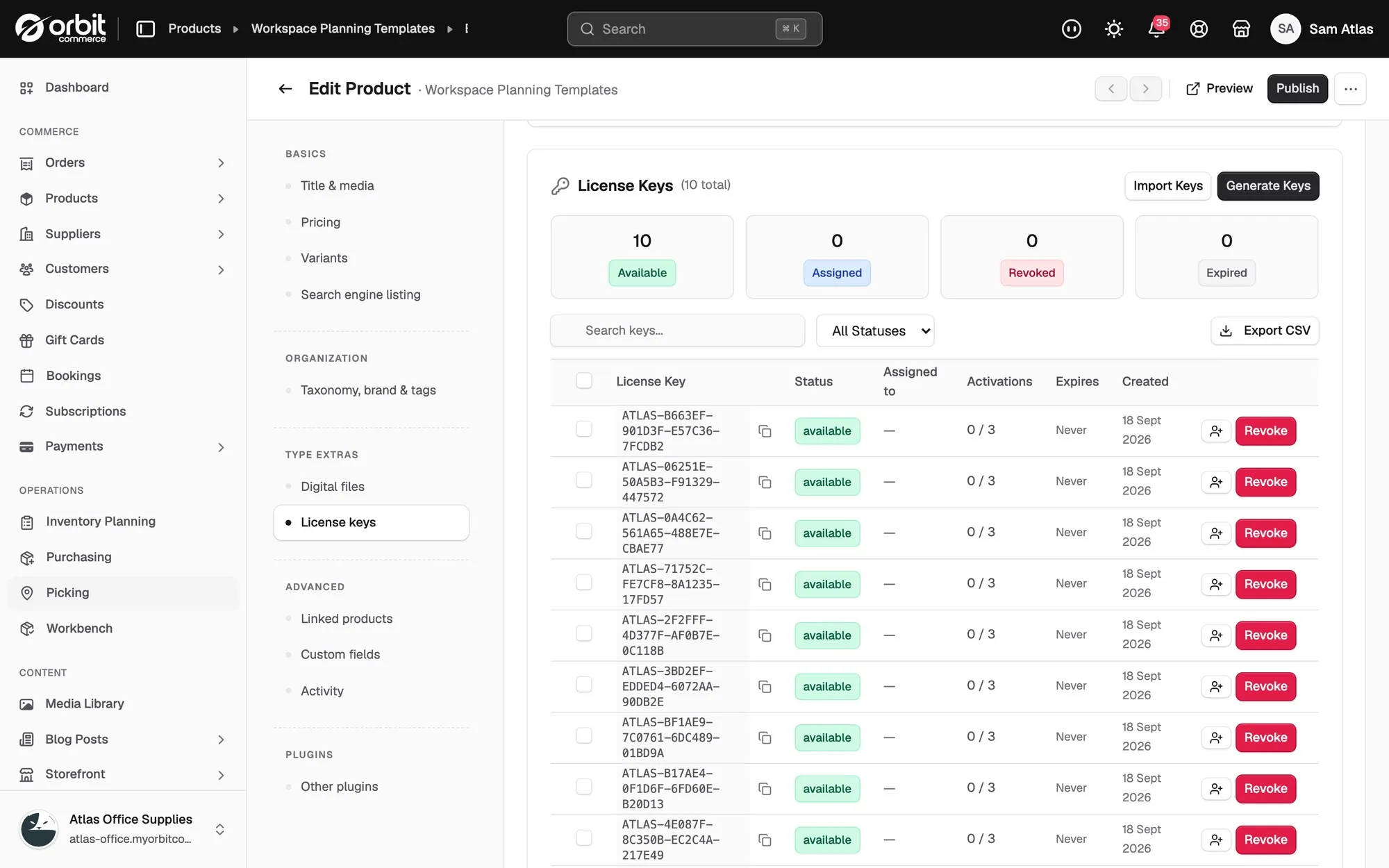Expand the Customers sidebar section
The height and width of the screenshot is (868, 1389).
point(221,269)
